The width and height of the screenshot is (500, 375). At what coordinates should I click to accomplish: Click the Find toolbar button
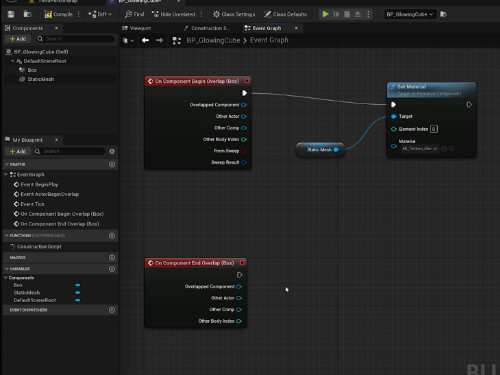[x=134, y=14]
